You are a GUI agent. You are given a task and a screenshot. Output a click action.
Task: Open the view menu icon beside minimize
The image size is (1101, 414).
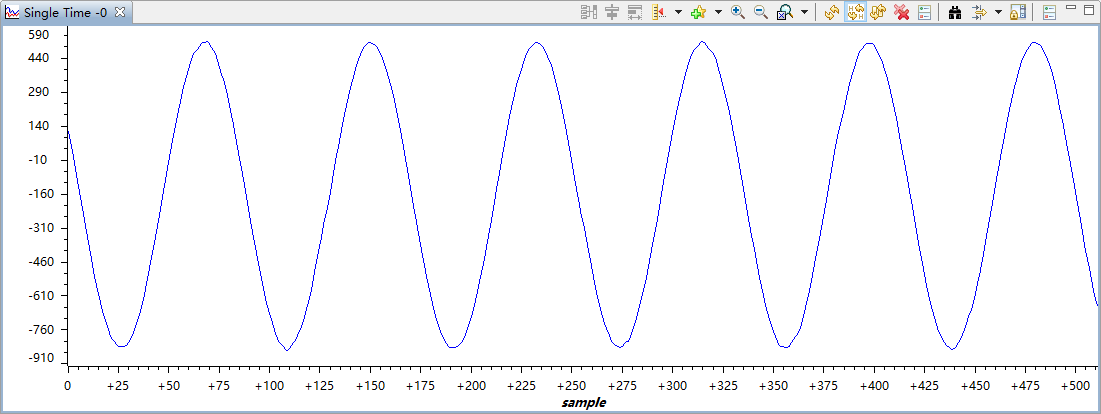pyautogui.click(x=1049, y=12)
